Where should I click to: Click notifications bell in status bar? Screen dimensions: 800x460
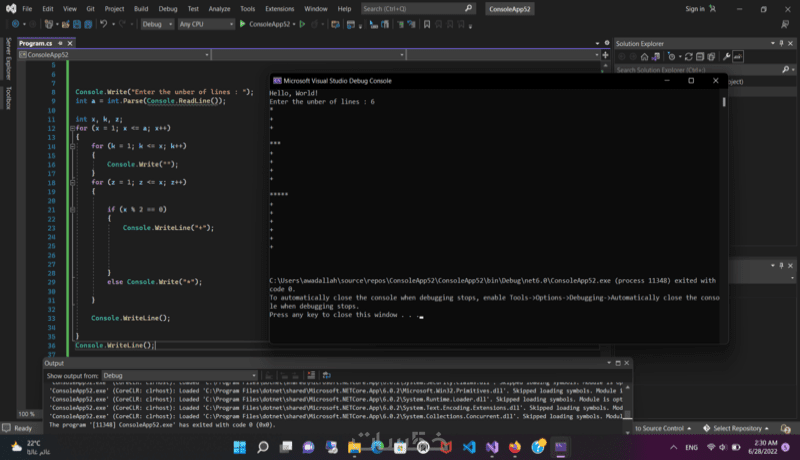pos(786,428)
